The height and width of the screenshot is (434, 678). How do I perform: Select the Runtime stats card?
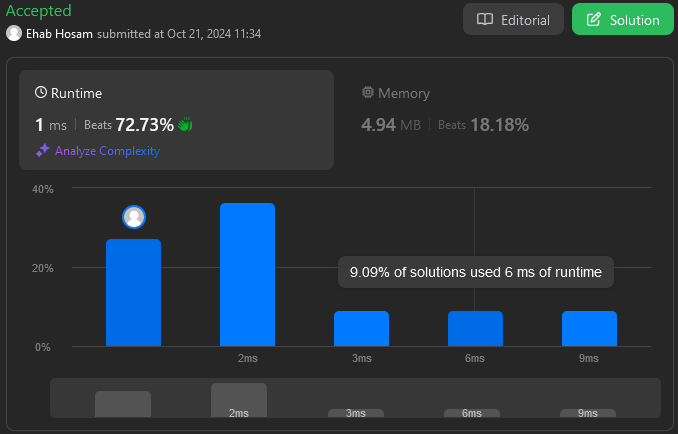click(x=176, y=120)
